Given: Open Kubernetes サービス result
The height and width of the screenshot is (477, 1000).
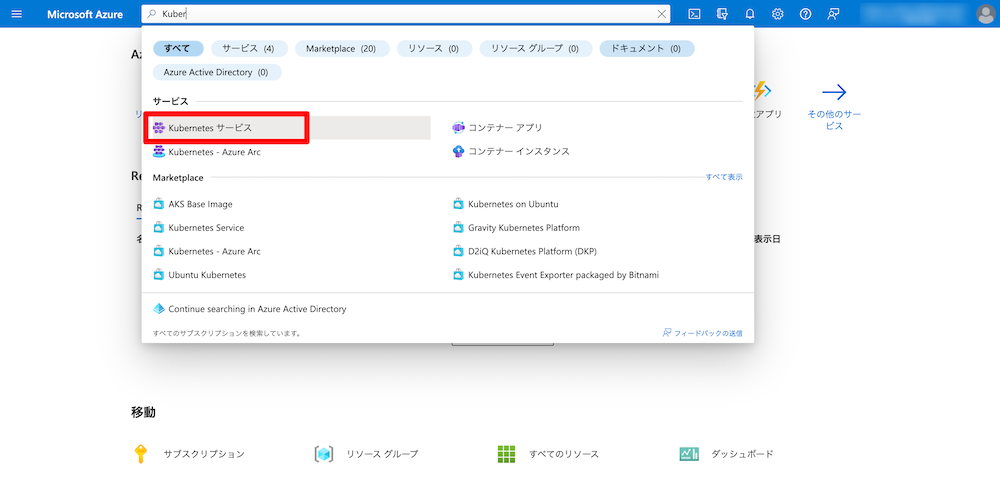Looking at the screenshot, I should (210, 128).
